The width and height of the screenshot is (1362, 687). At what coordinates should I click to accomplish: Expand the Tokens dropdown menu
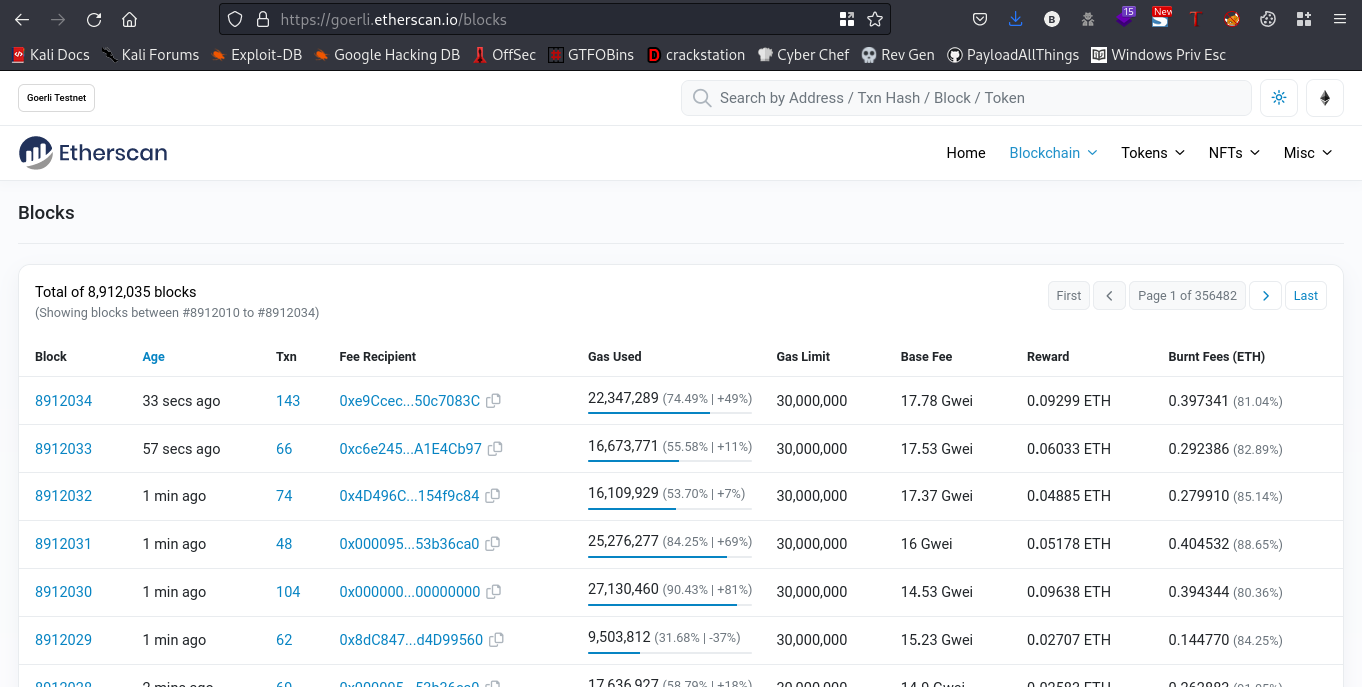click(x=1153, y=153)
